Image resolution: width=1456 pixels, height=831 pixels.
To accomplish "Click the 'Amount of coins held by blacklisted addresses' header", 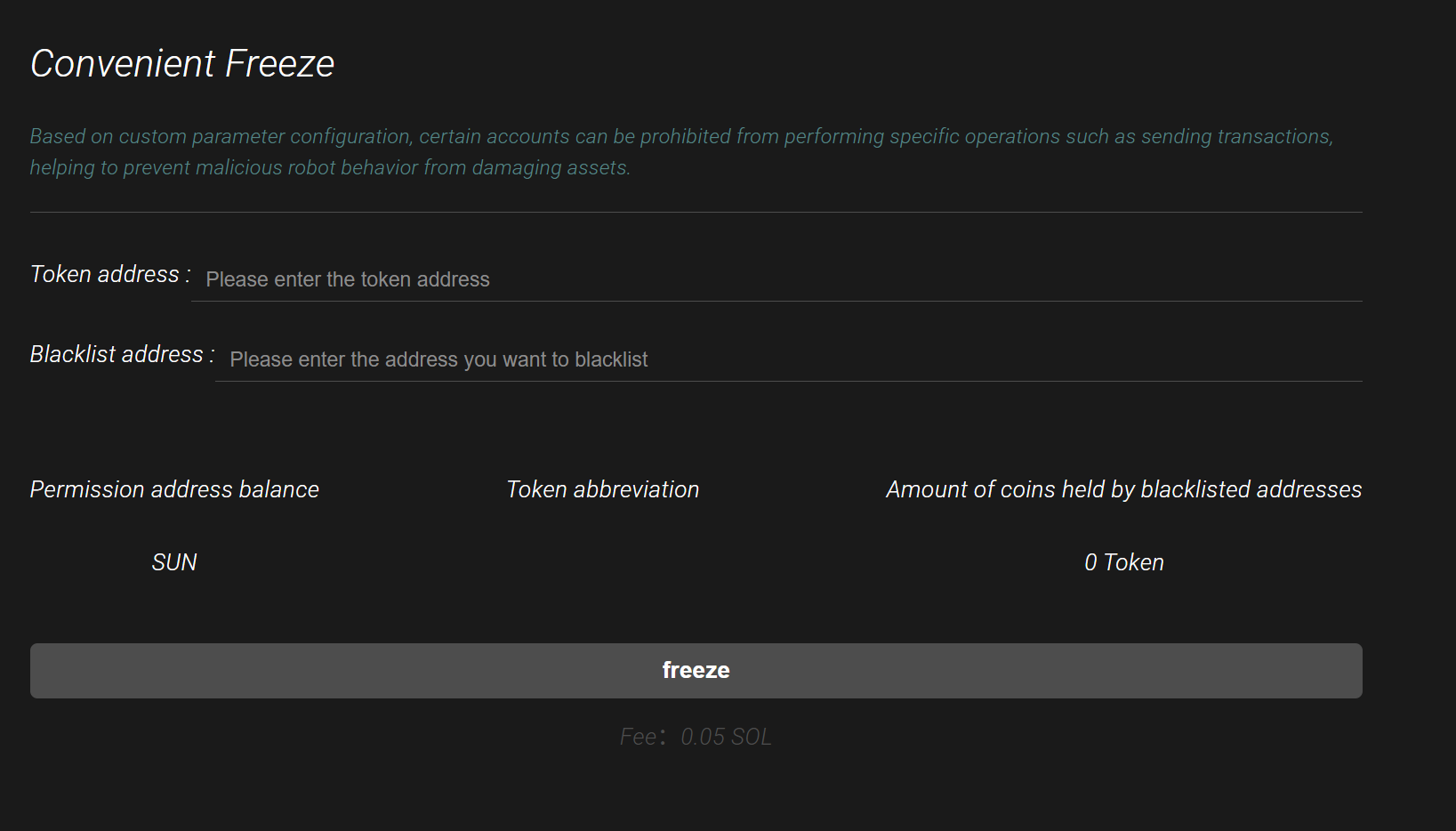I will (x=1122, y=488).
